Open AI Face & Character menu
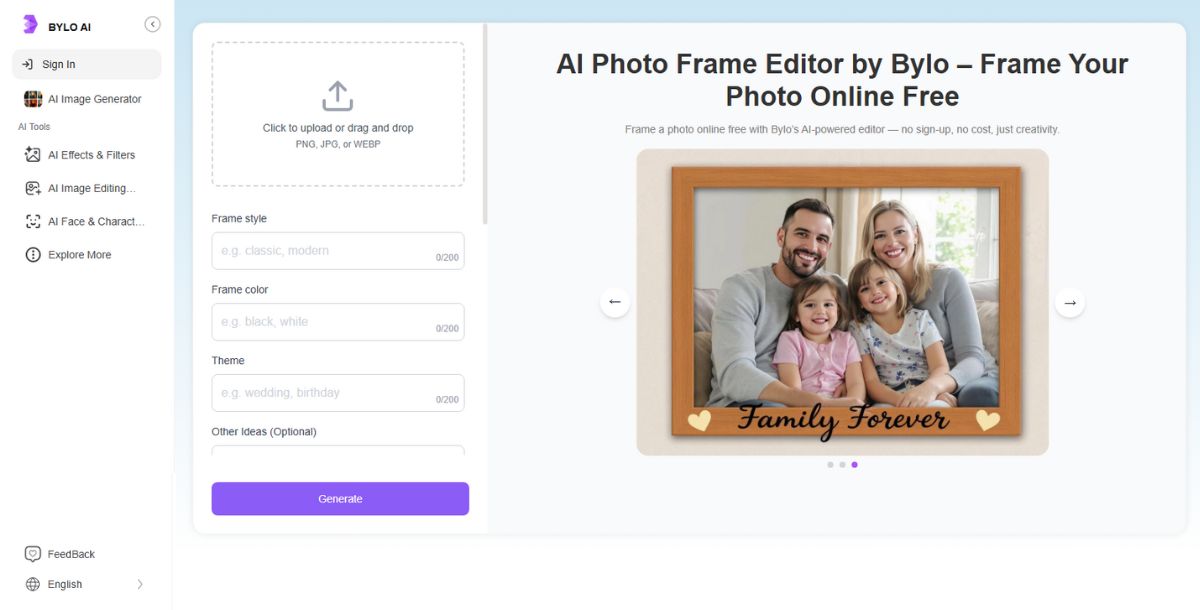Image resolution: width=1200 pixels, height=610 pixels. point(87,221)
